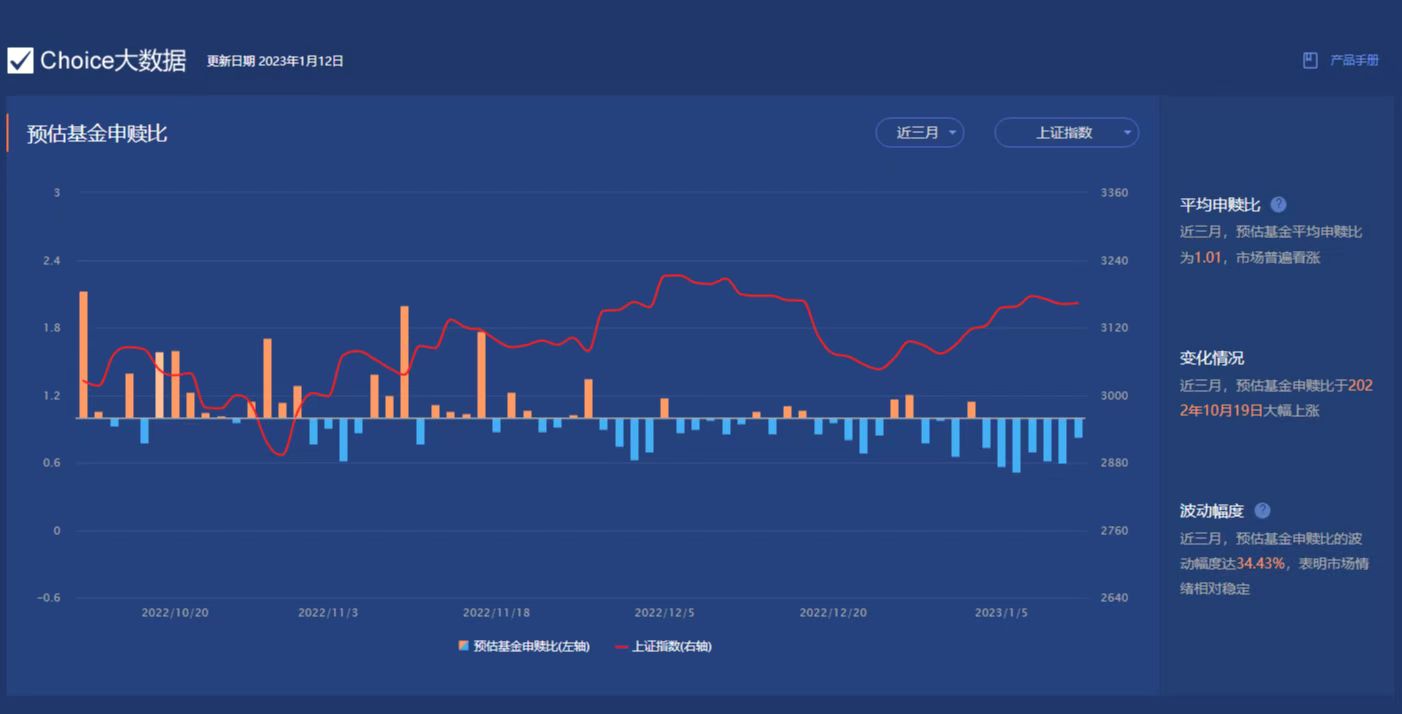Click the 波动幅度 heading
This screenshot has width=1402, height=714.
click(x=1212, y=511)
